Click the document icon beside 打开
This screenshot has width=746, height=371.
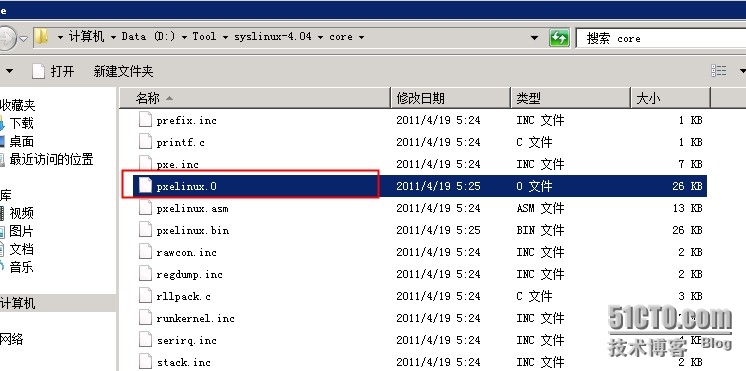coord(39,71)
